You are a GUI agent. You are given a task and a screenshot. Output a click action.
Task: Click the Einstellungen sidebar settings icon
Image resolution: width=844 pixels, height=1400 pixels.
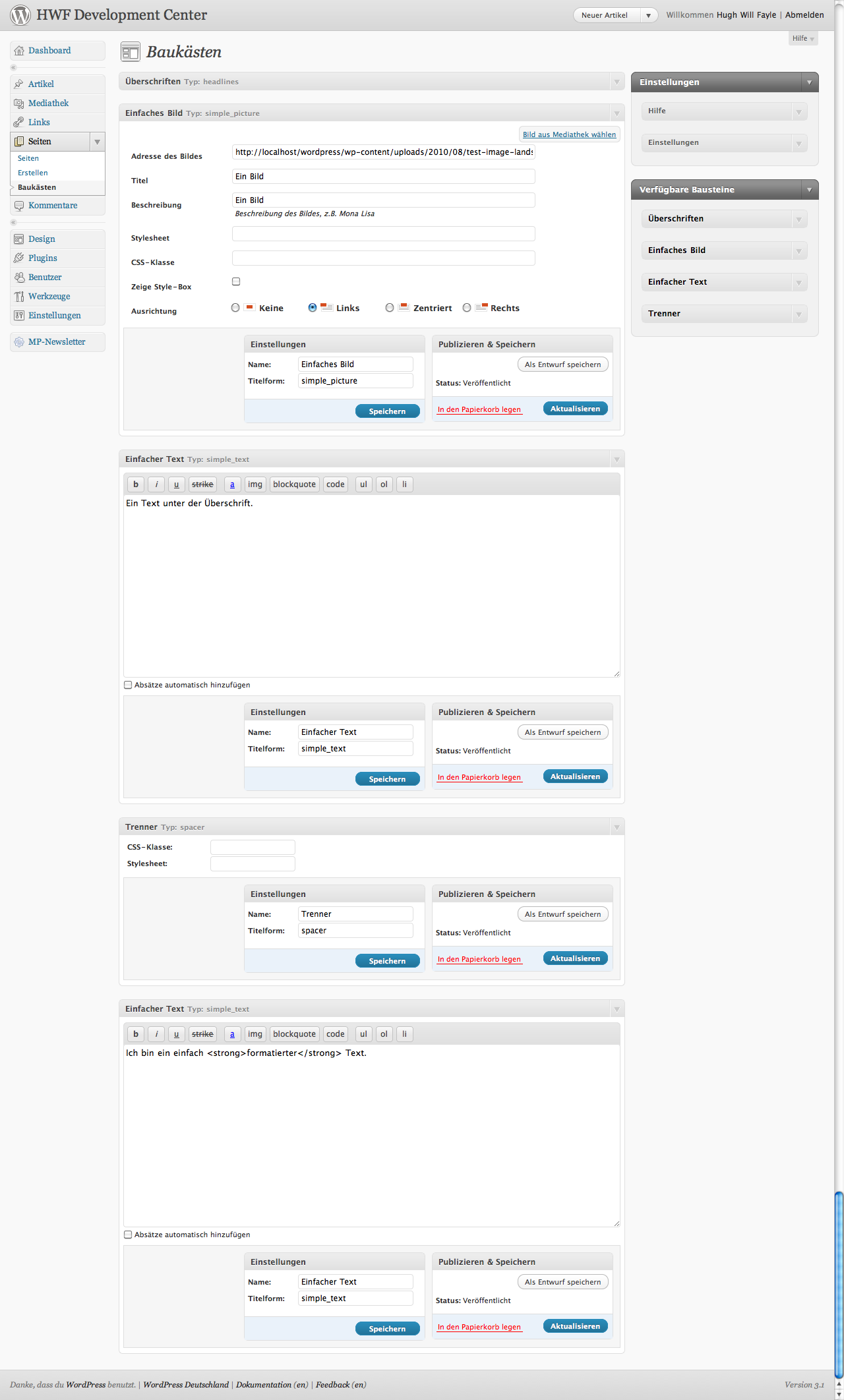point(19,316)
